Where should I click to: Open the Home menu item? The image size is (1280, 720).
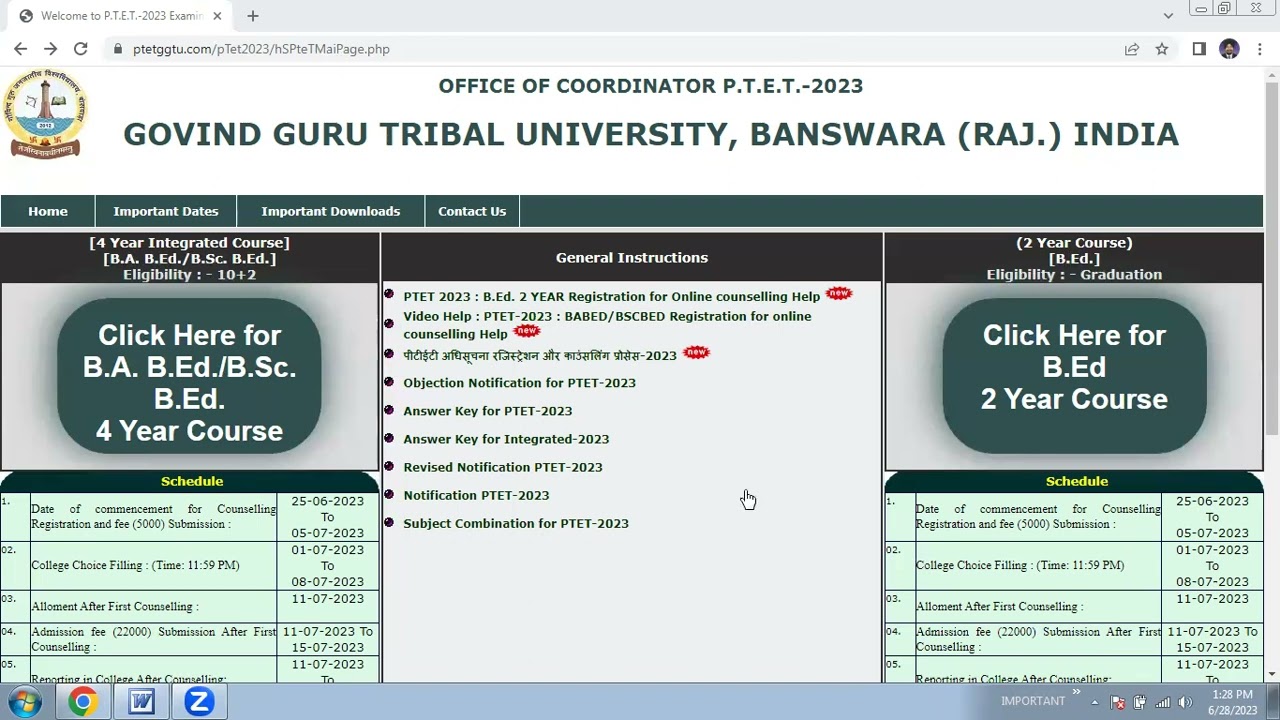click(48, 211)
